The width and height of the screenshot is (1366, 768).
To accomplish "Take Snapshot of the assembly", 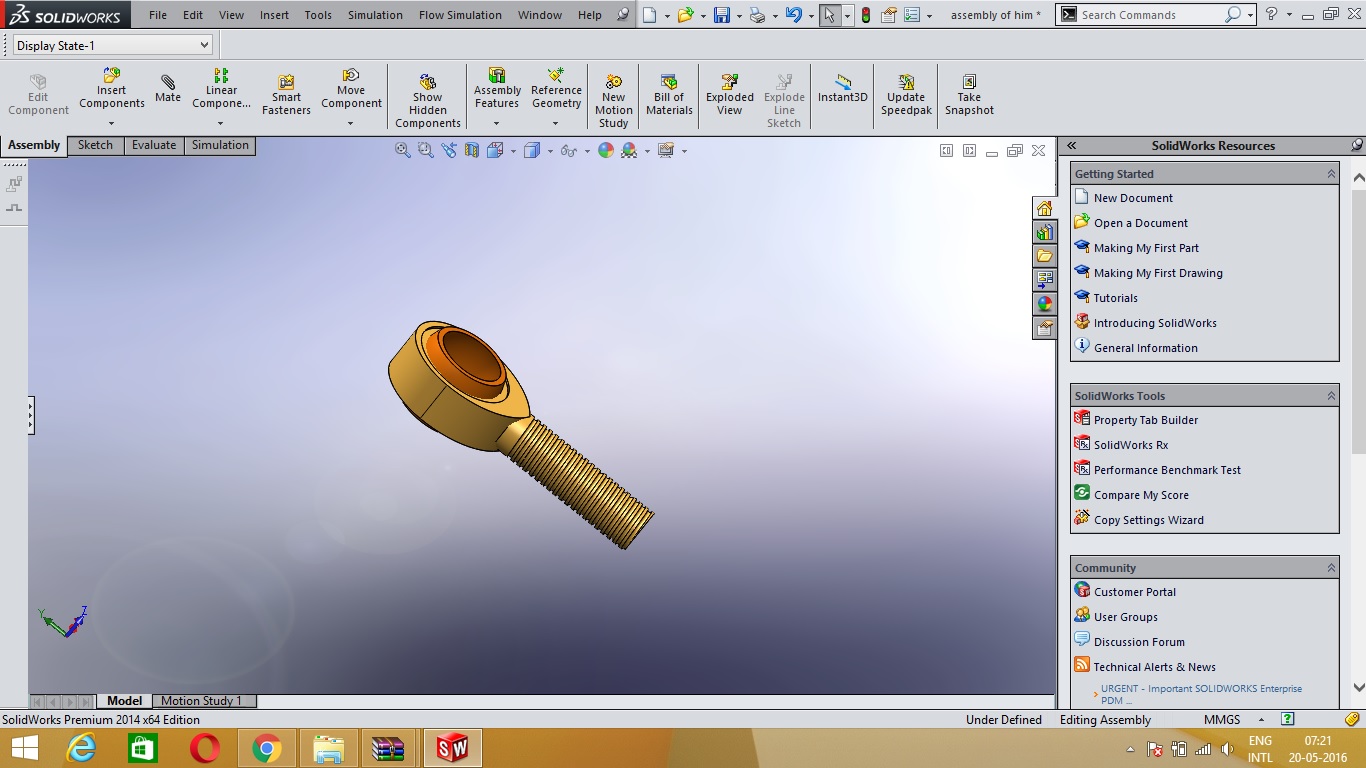I will pyautogui.click(x=969, y=95).
